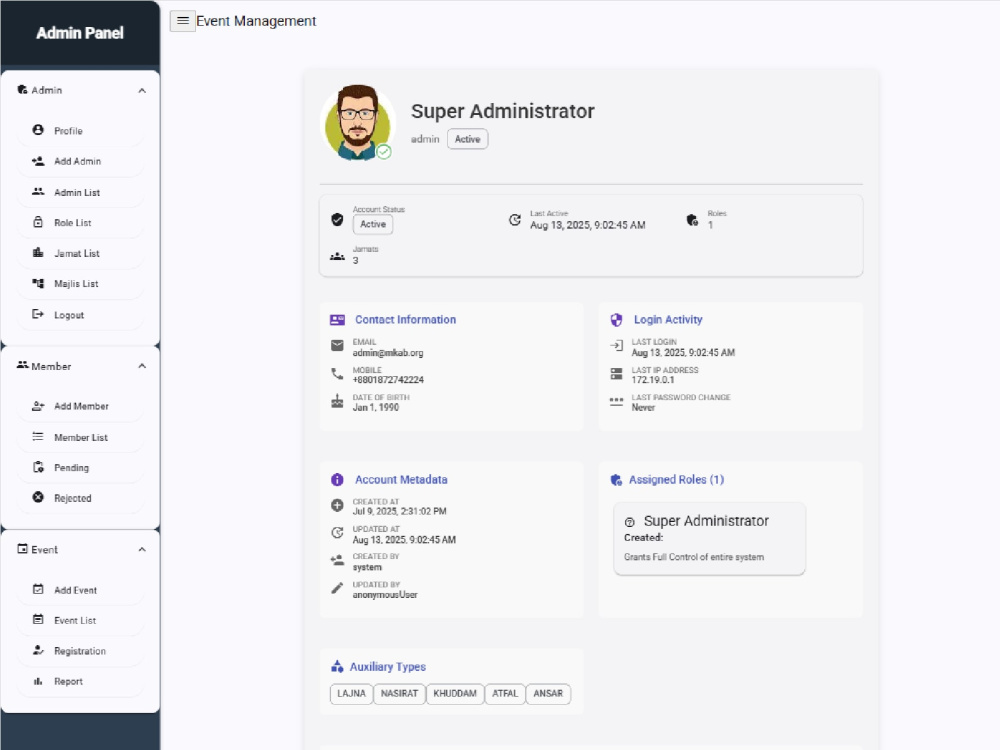Collapse the Member sidebar section

tap(142, 366)
